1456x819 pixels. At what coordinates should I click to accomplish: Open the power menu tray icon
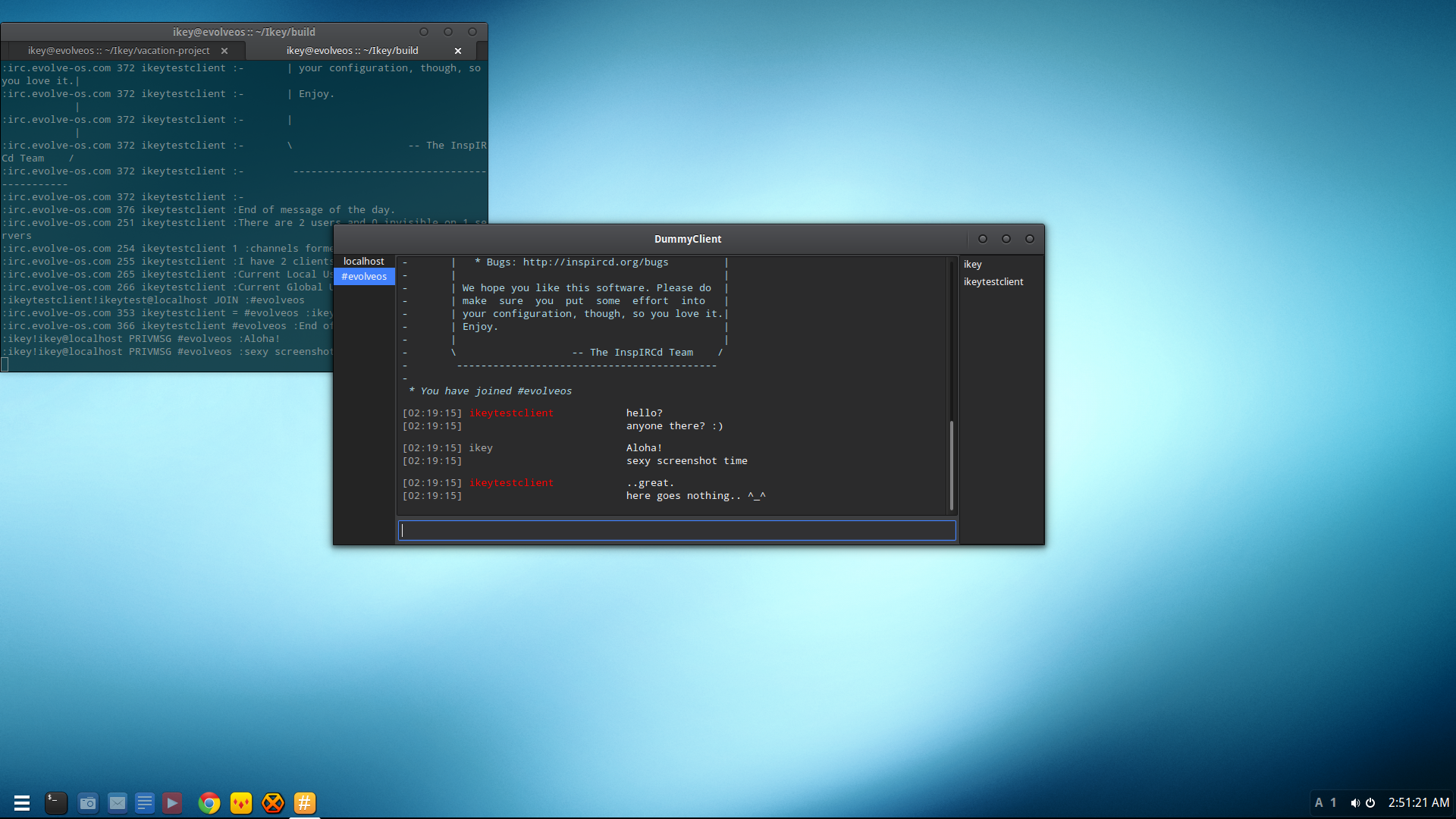(x=1370, y=803)
